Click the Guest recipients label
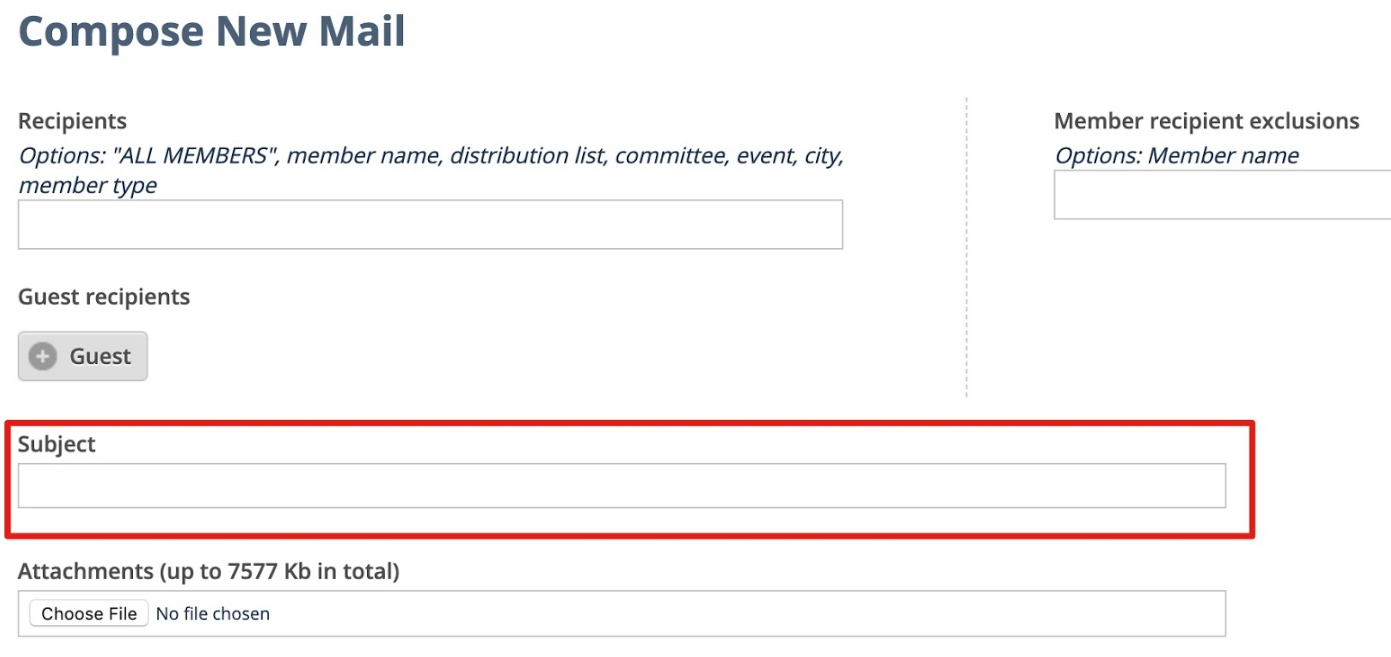 click(x=104, y=297)
